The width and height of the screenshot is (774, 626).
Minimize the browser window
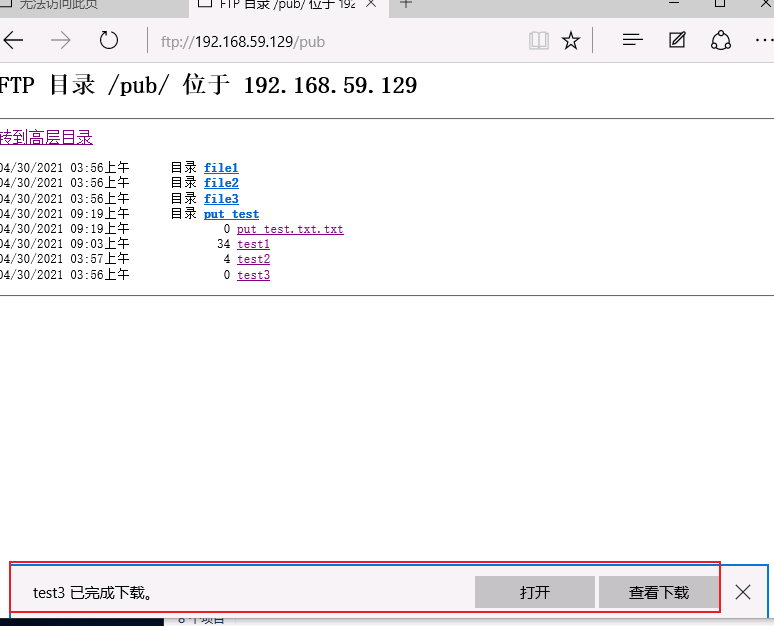coord(674,3)
